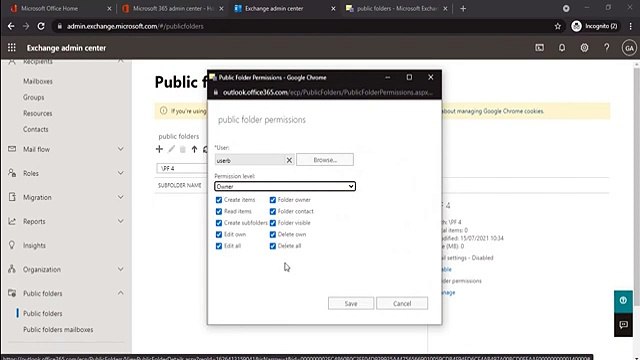This screenshot has height=360, width=640.
Task: Open Contacts in sidebar
Action: click(x=36, y=129)
